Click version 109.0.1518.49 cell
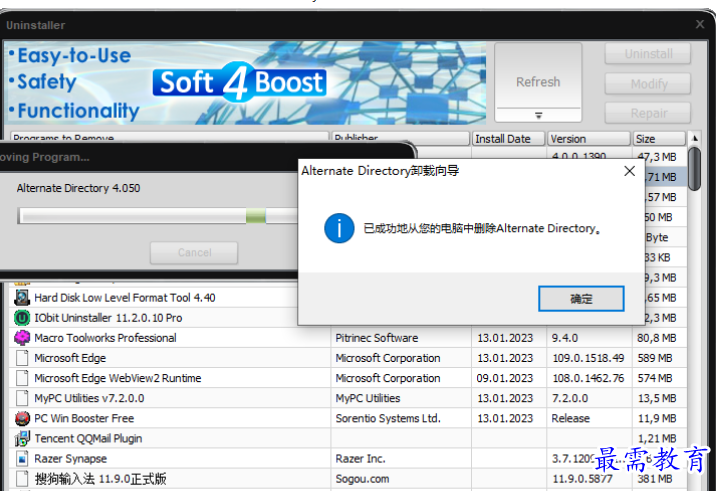The width and height of the screenshot is (716, 491). pos(588,358)
